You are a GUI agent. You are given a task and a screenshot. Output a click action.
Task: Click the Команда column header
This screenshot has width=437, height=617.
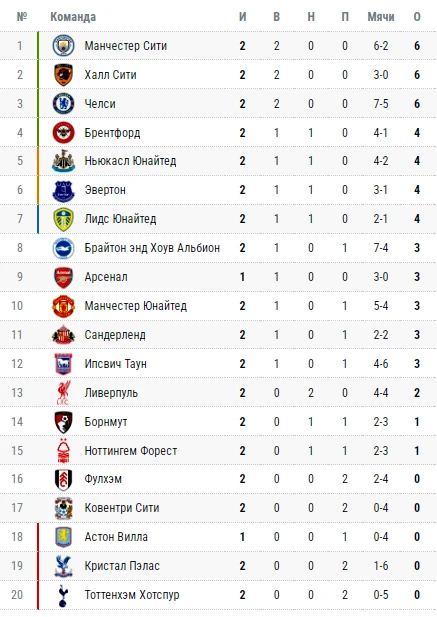[x=73, y=17]
